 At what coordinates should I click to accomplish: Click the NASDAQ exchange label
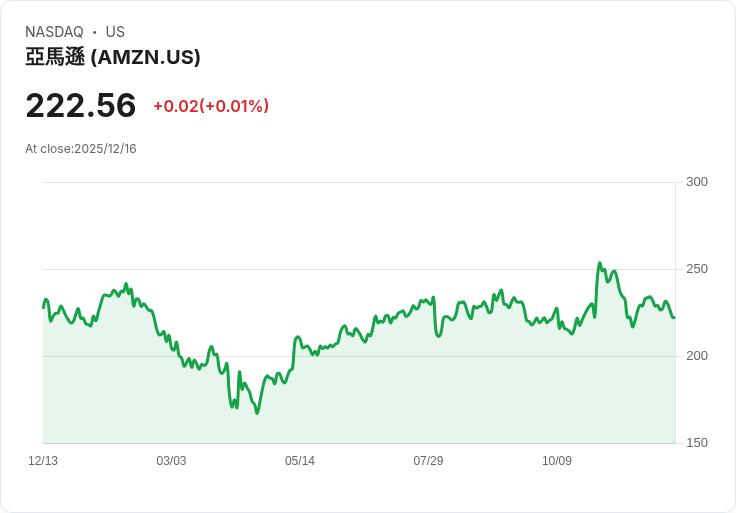coord(54,32)
